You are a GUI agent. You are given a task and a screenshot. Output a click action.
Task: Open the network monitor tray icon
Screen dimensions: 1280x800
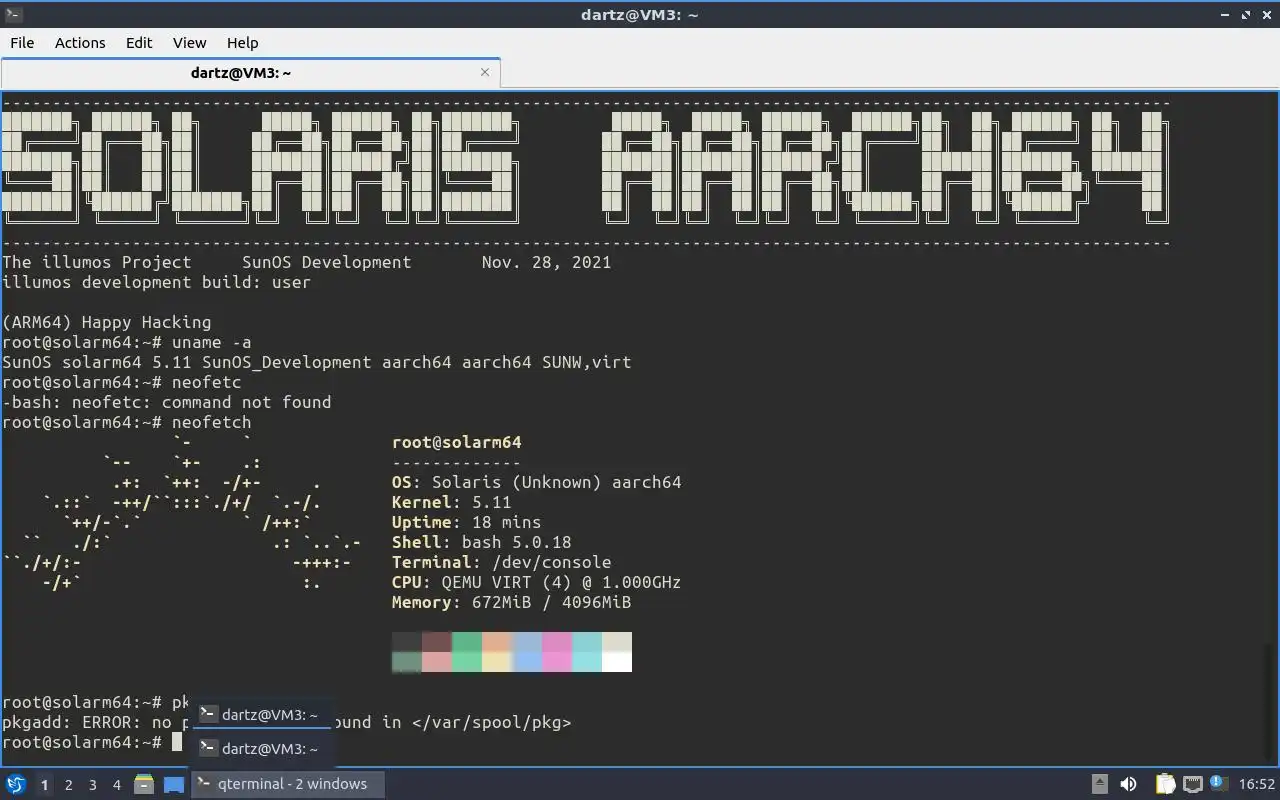(x=1192, y=784)
